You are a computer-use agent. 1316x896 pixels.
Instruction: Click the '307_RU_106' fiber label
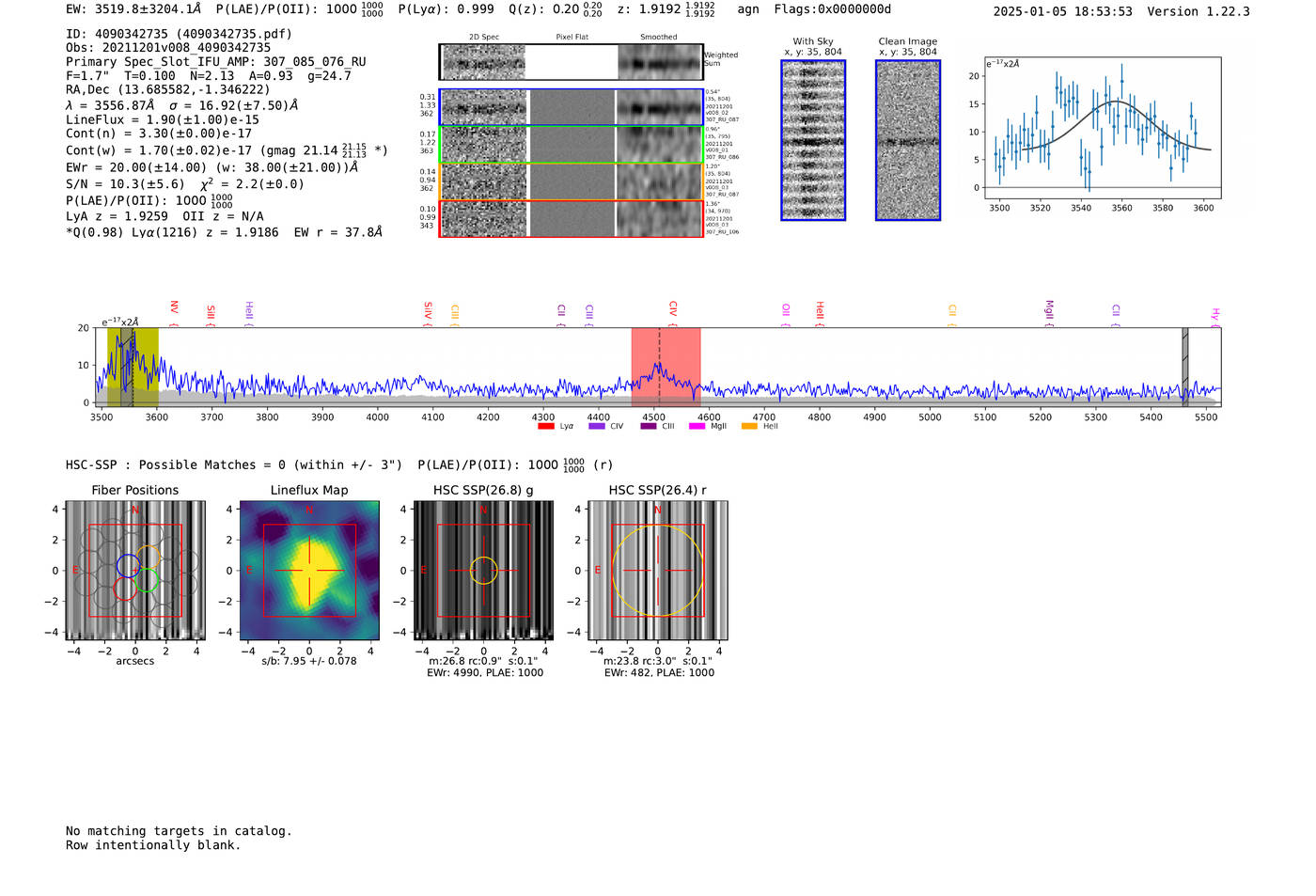click(x=722, y=232)
